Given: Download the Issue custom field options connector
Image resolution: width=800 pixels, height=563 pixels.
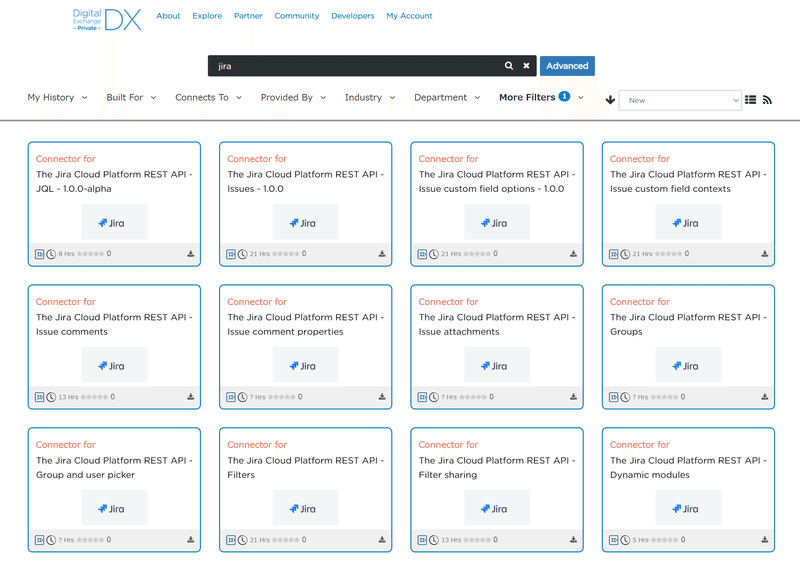Looking at the screenshot, I should (x=573, y=254).
